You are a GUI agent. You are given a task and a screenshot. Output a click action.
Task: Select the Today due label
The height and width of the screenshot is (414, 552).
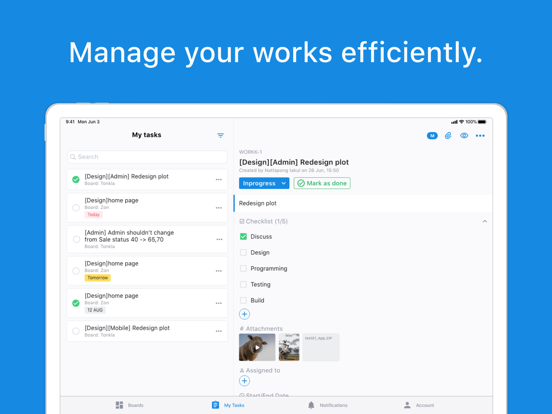click(94, 215)
